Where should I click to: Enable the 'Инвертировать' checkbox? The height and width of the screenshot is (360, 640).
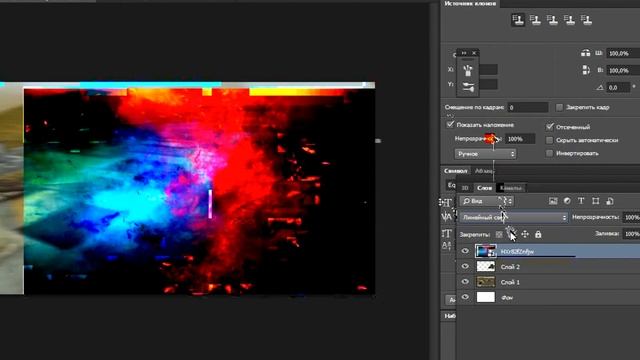549,153
